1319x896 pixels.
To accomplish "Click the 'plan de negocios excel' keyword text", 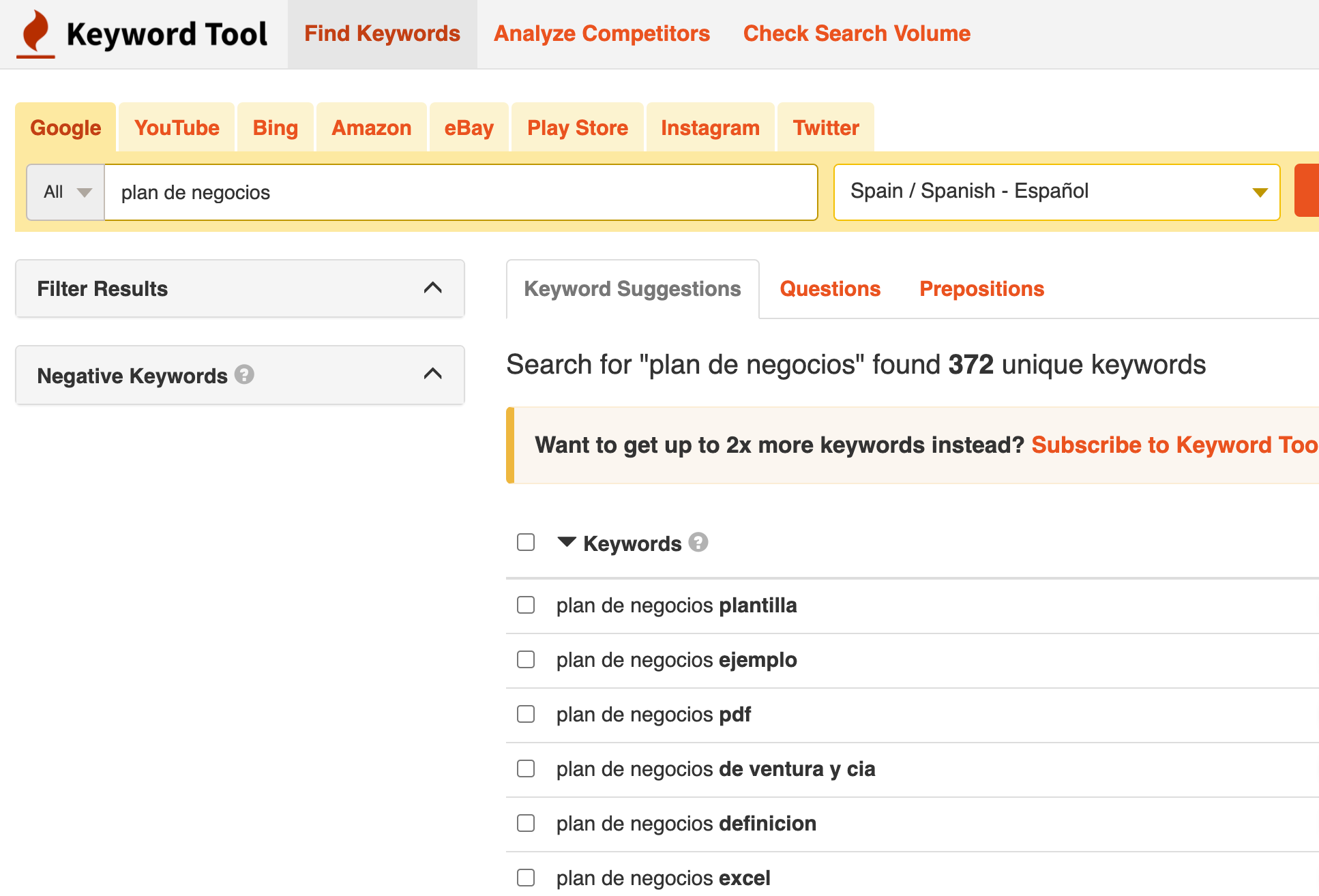I will pyautogui.click(x=663, y=878).
